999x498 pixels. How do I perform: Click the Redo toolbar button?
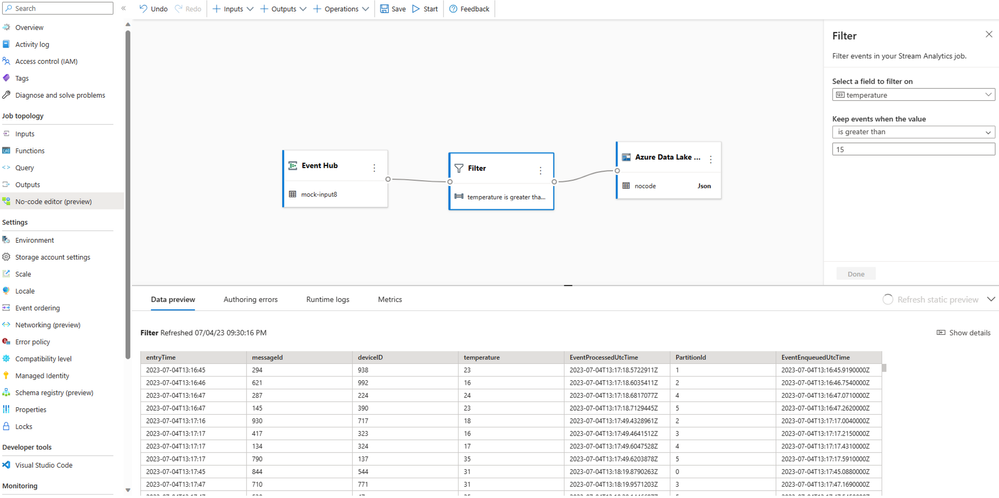(188, 9)
